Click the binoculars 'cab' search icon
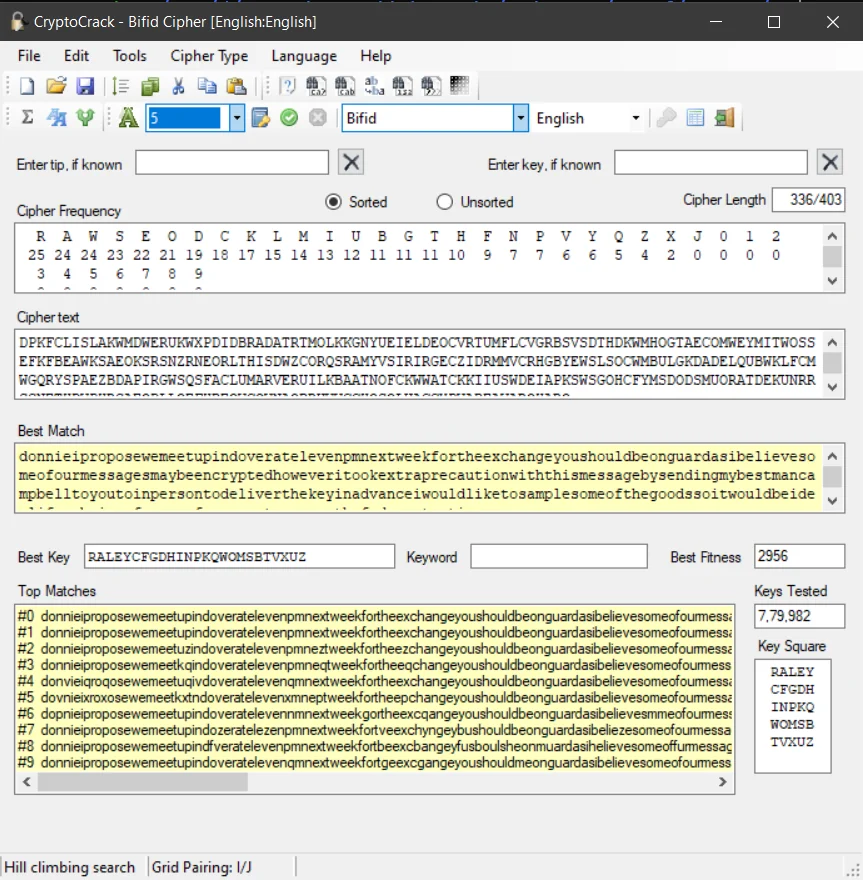The height and width of the screenshot is (880, 863). click(x=345, y=86)
